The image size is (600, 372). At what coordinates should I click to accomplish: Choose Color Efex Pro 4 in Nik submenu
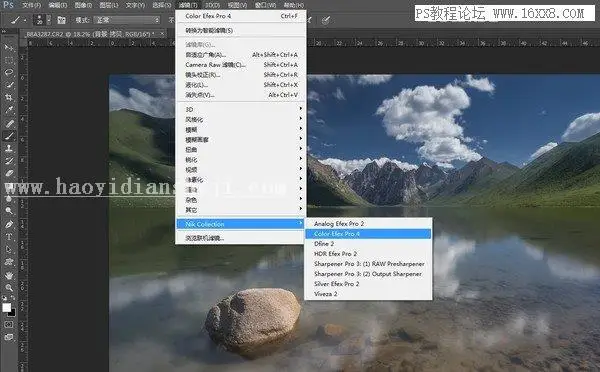[368, 233]
